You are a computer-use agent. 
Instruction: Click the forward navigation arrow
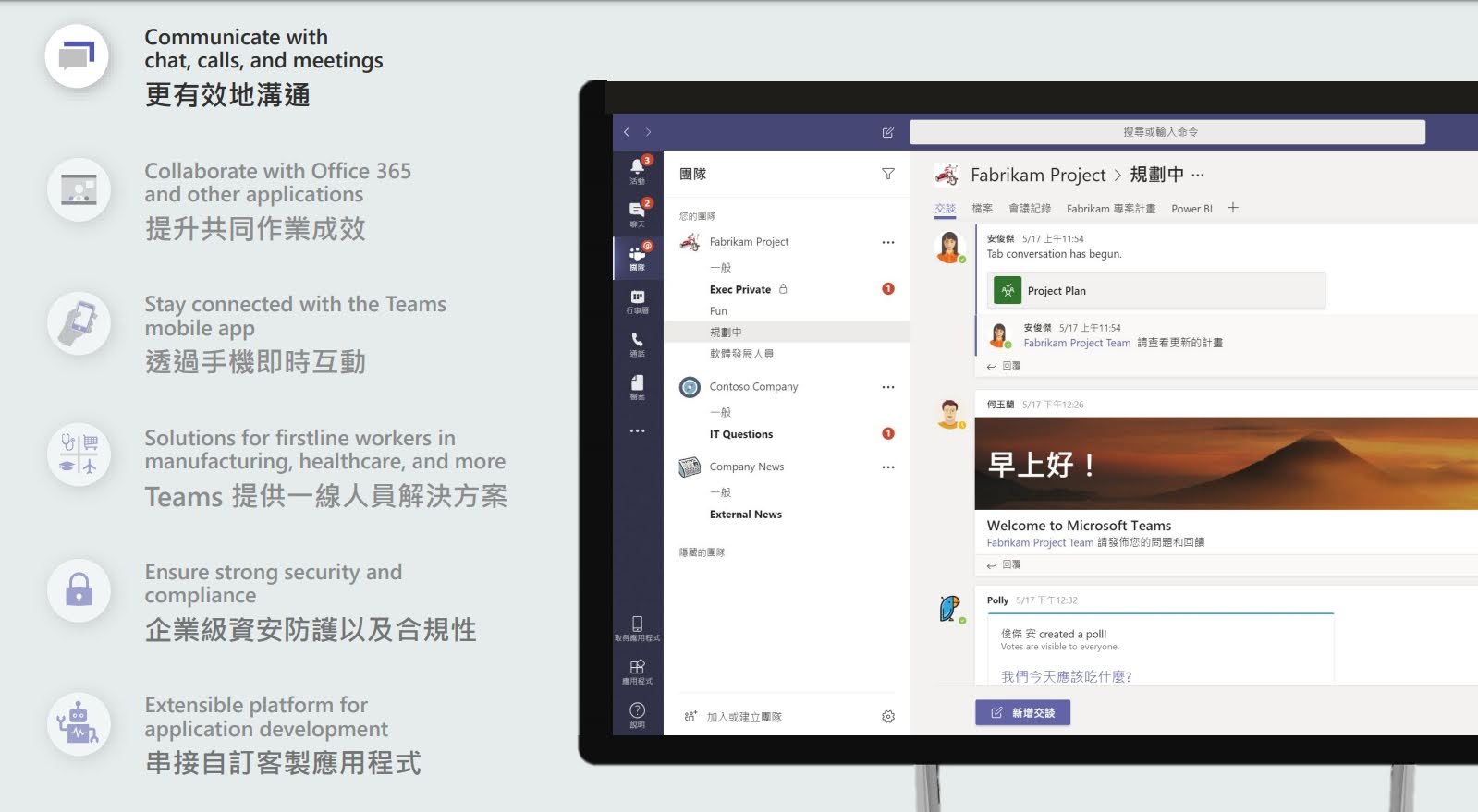[648, 132]
